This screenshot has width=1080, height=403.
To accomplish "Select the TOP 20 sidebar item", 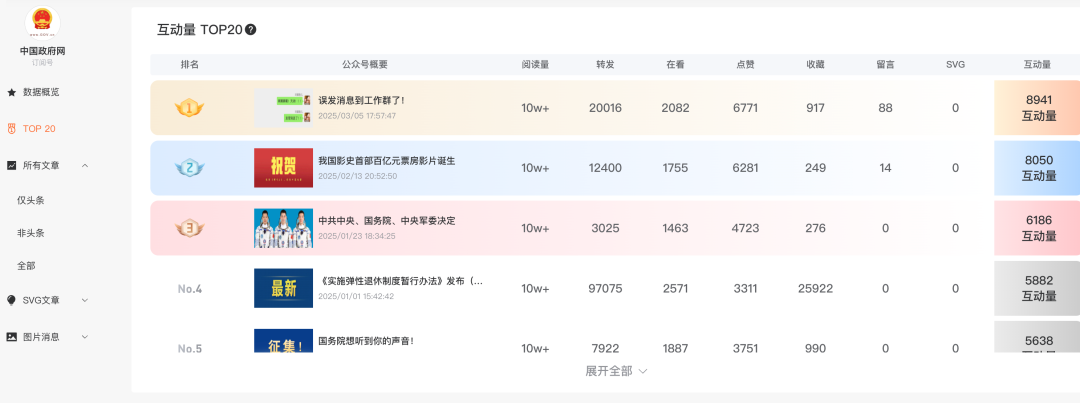I will 39,129.
